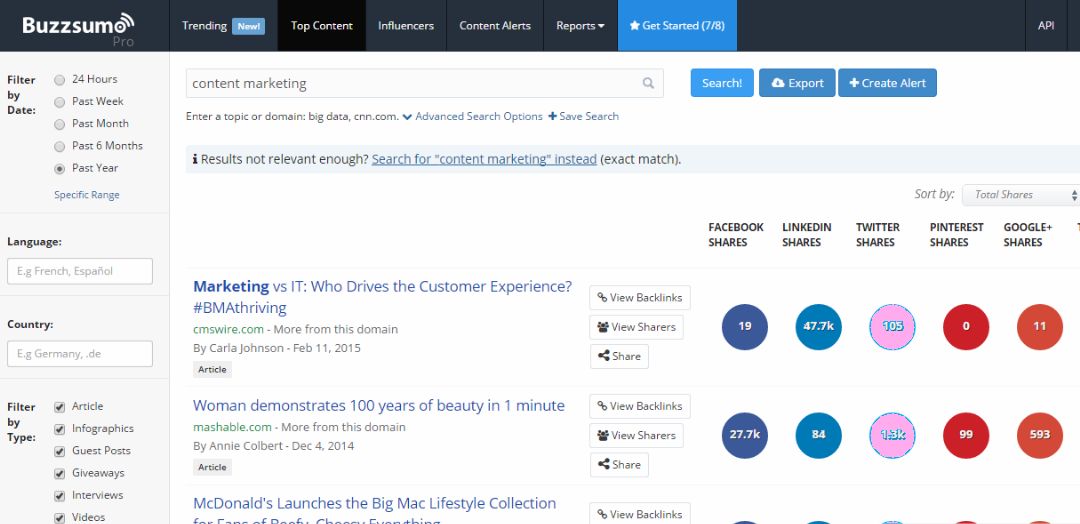Open the Influencers tab
Screen dimensions: 1080x524
[x=406, y=25]
